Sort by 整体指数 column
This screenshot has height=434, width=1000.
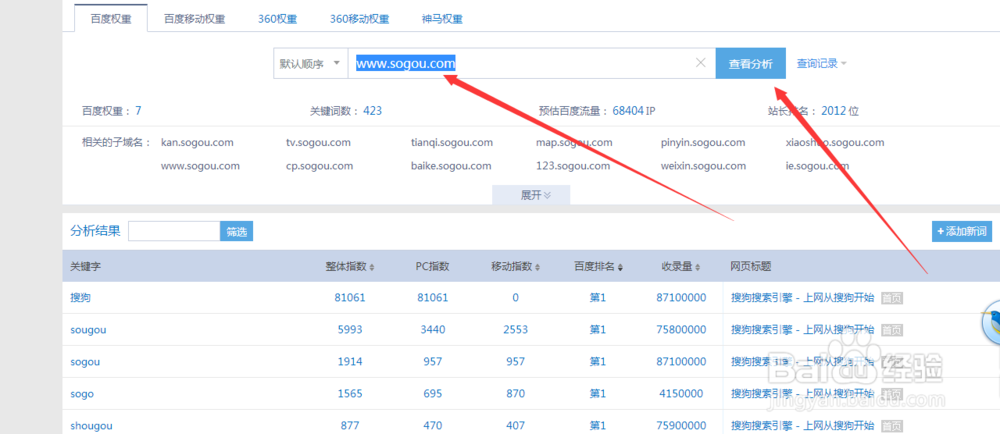tap(349, 266)
